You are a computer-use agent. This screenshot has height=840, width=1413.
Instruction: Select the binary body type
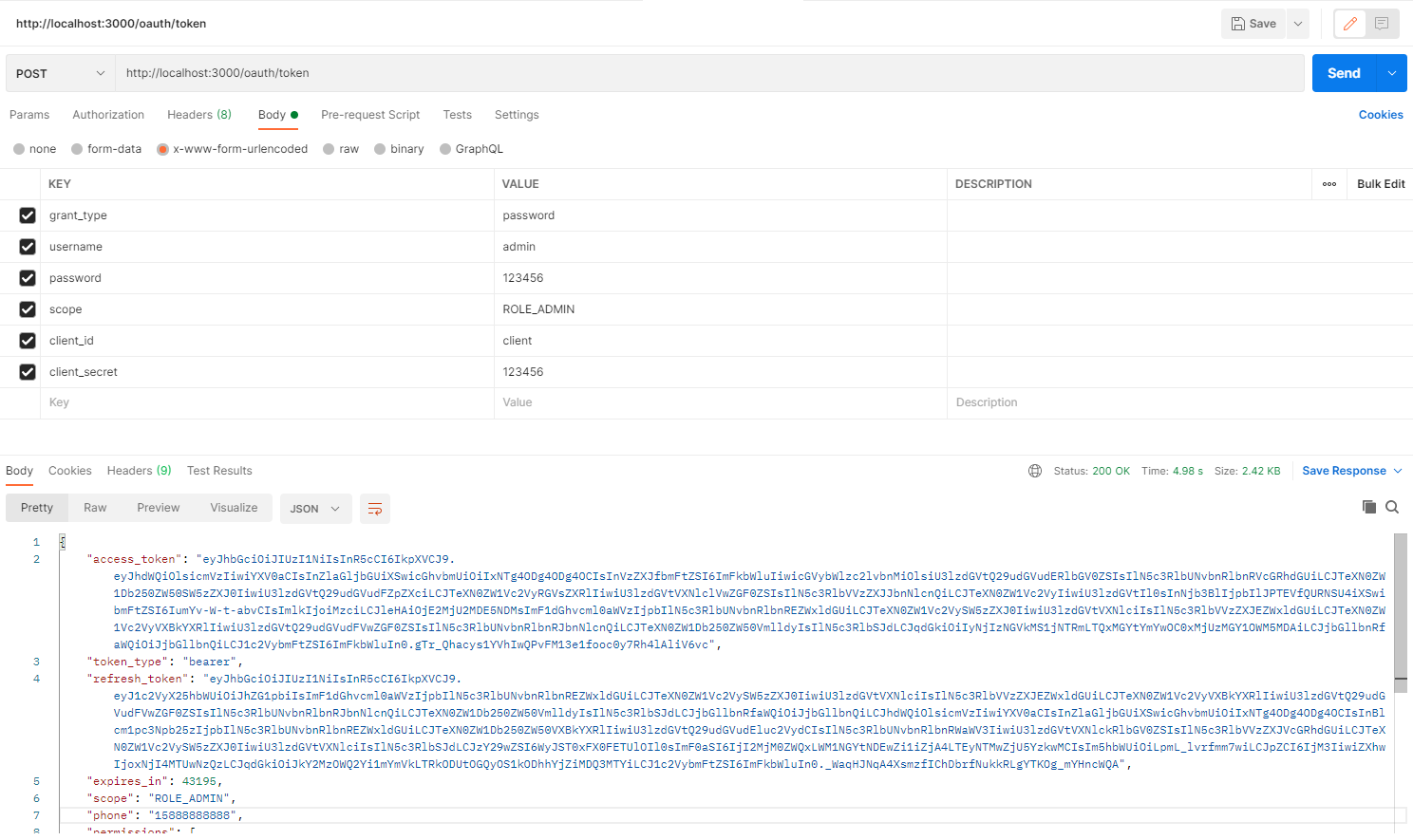coord(399,149)
